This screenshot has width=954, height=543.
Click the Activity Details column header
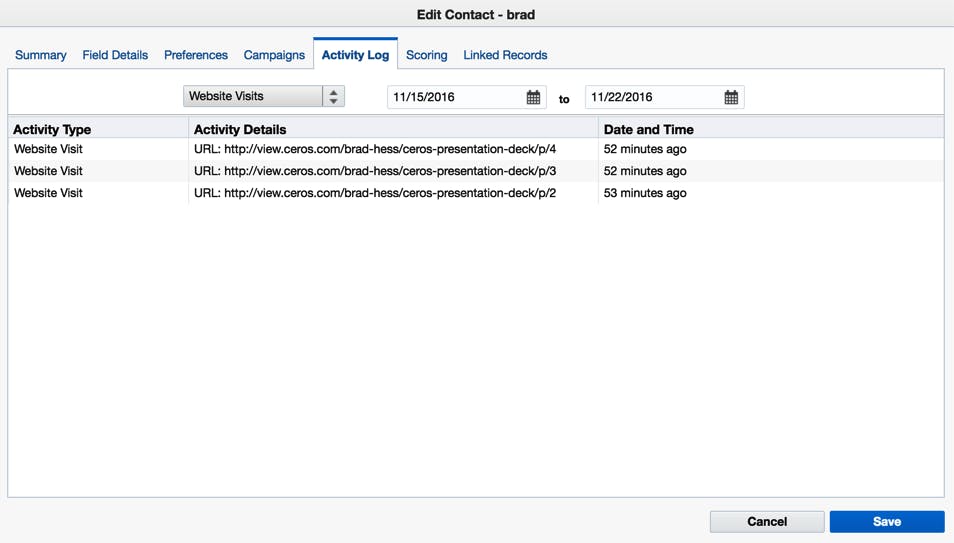[x=240, y=129]
